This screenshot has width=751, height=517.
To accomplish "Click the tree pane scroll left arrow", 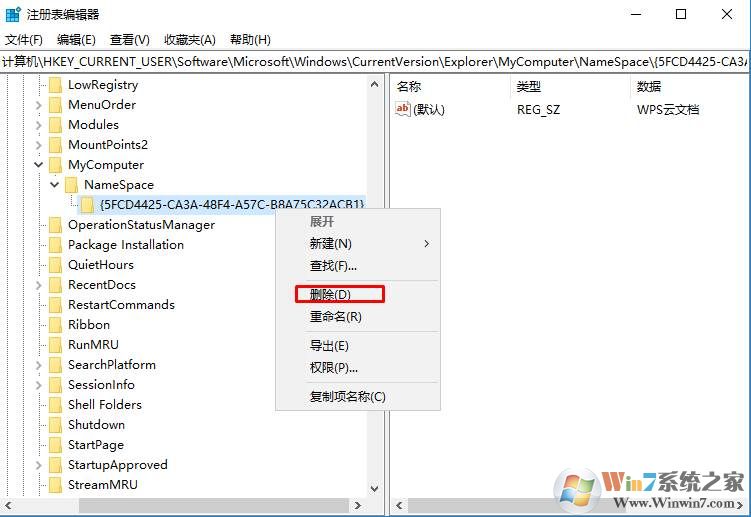I will pyautogui.click(x=8, y=506).
